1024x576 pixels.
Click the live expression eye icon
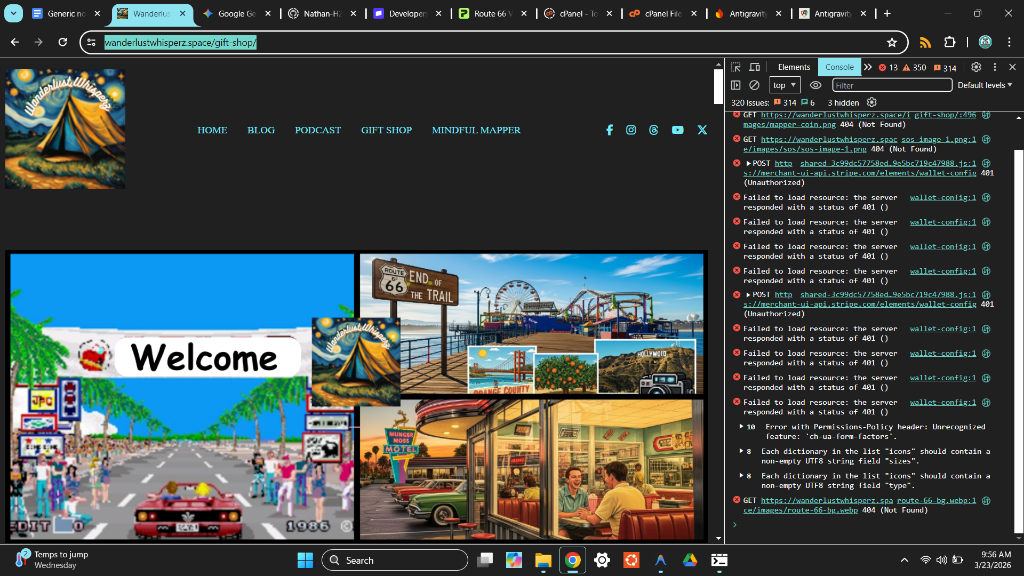tap(815, 85)
